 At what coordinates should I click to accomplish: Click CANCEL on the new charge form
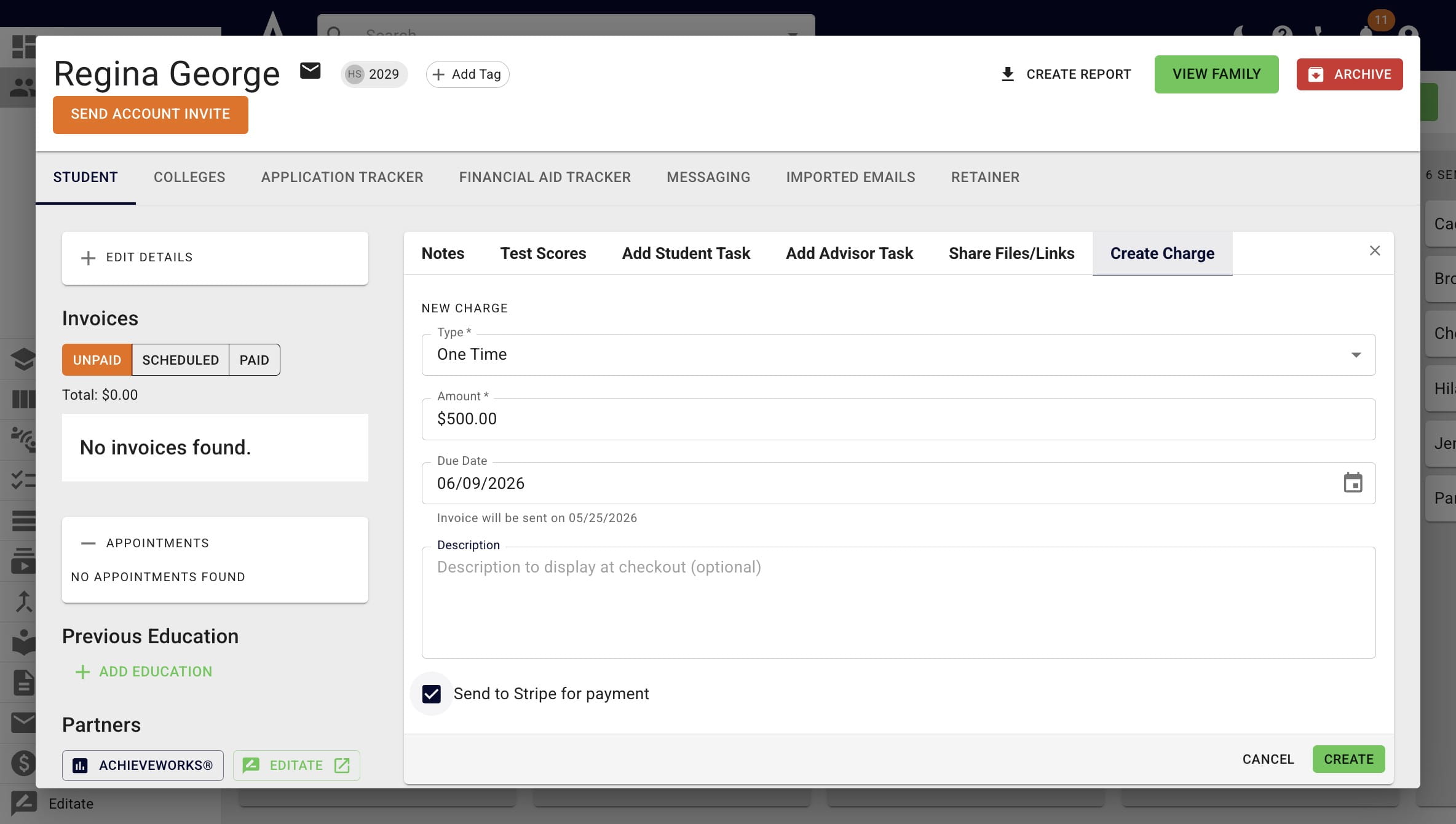tap(1268, 759)
